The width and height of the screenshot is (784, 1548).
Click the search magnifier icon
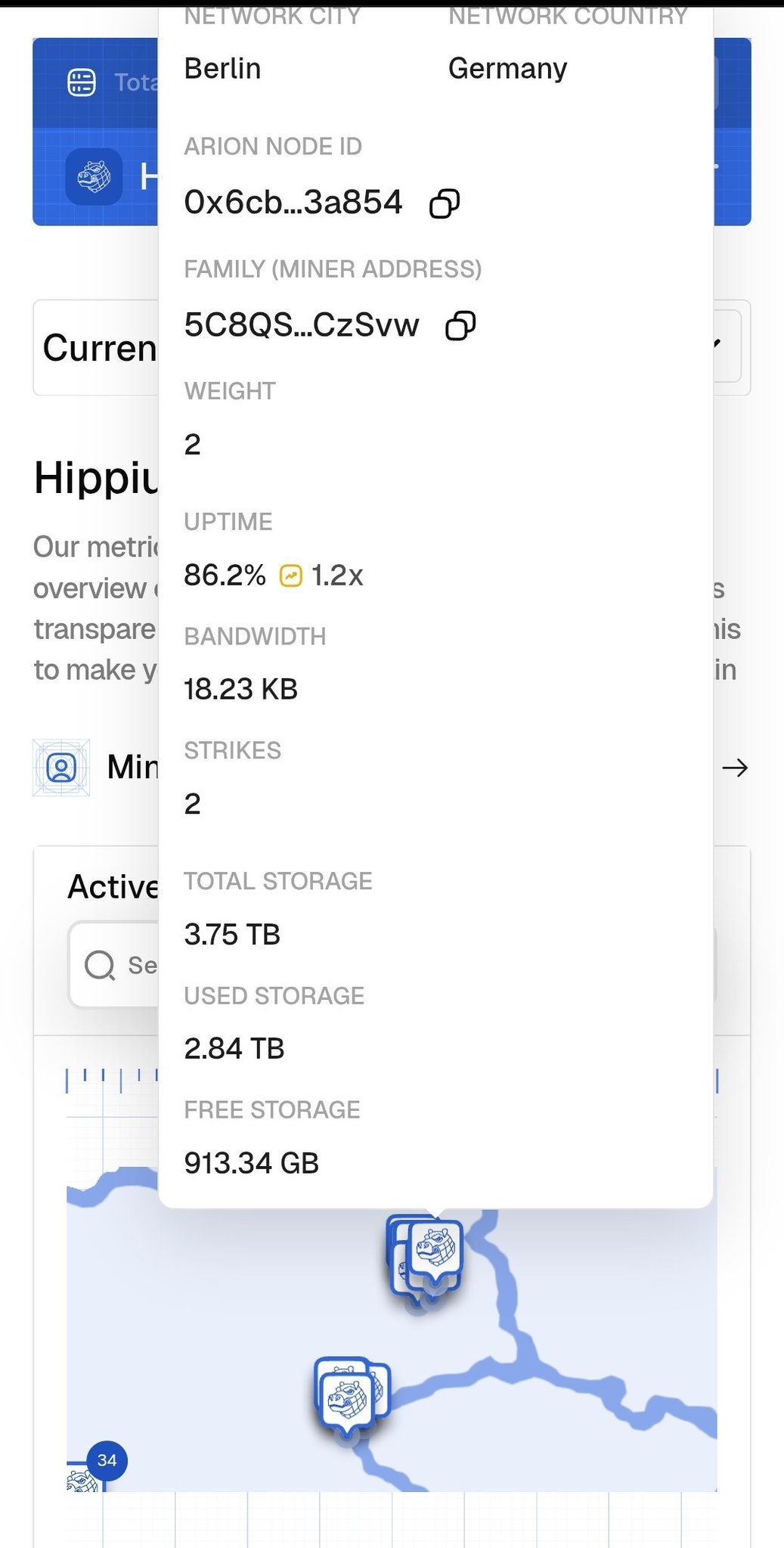point(100,965)
